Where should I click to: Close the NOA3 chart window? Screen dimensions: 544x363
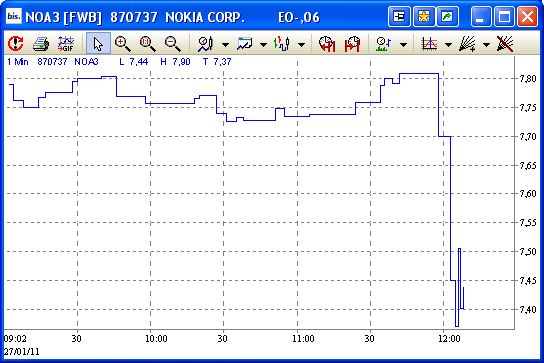pyautogui.click(x=527, y=16)
